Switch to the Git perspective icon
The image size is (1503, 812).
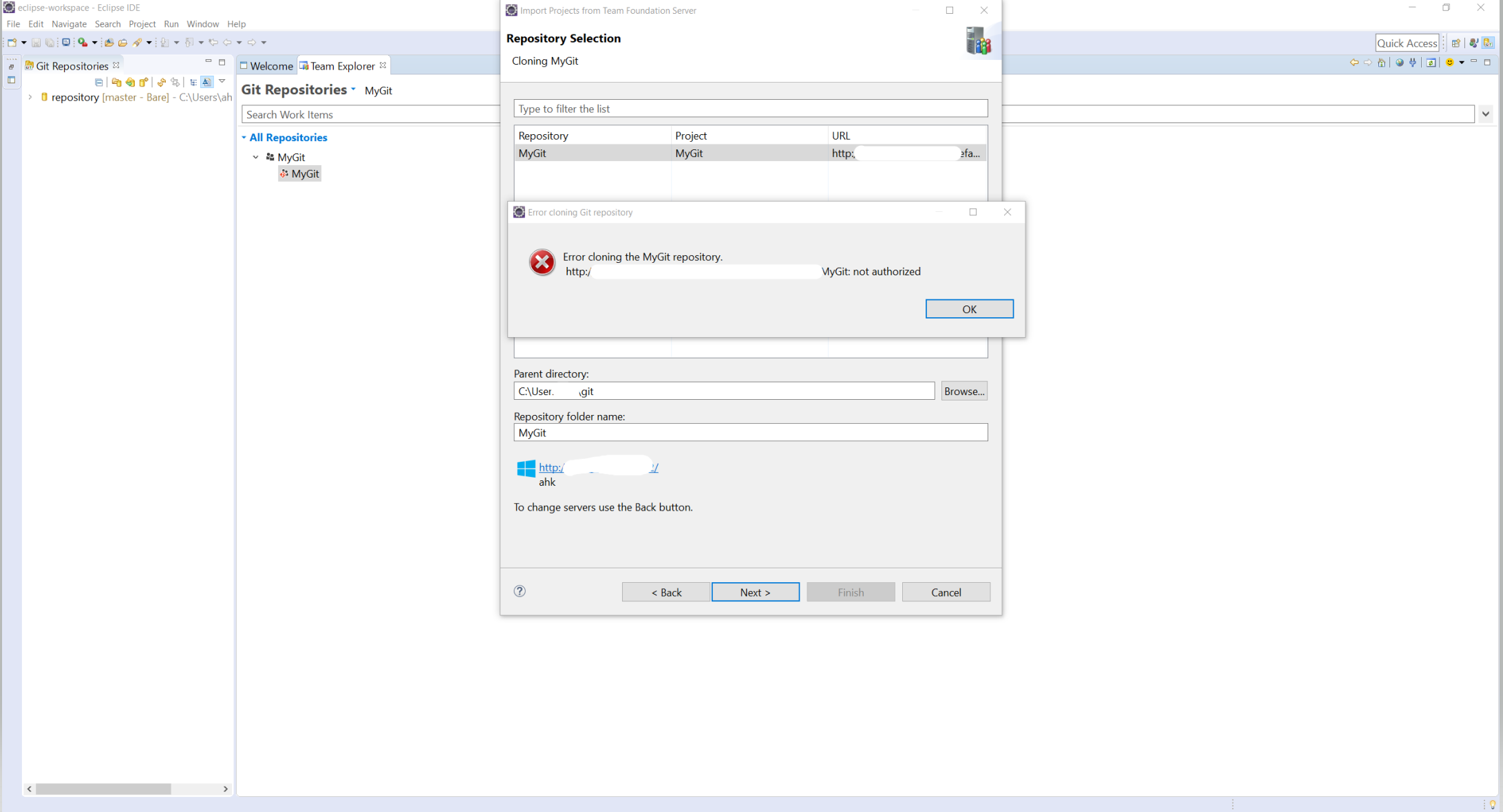(x=1488, y=43)
